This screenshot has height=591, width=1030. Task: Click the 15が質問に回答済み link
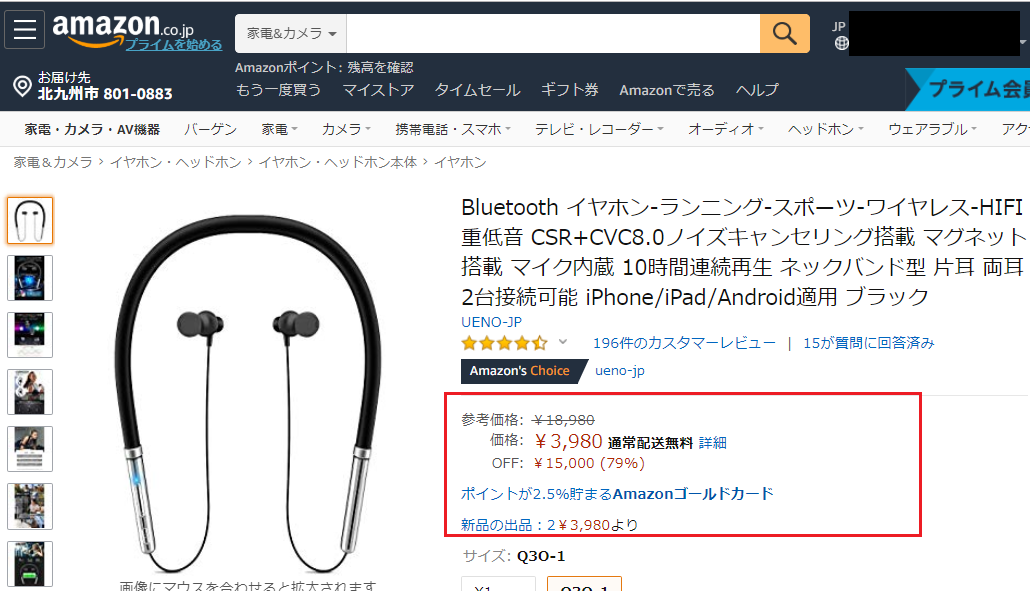(868, 343)
